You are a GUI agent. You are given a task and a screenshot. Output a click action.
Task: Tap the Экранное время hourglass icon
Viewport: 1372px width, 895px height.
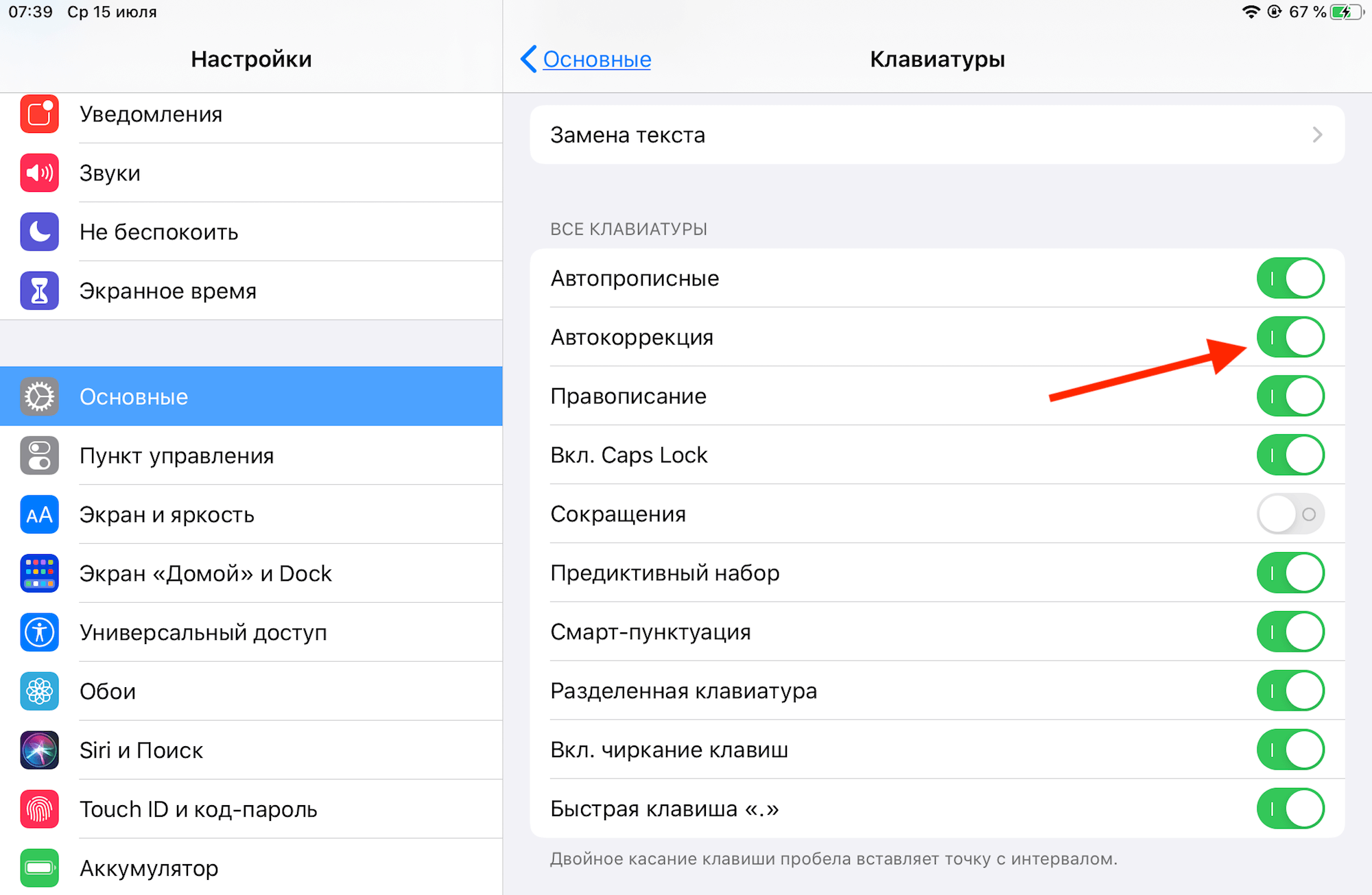39,291
